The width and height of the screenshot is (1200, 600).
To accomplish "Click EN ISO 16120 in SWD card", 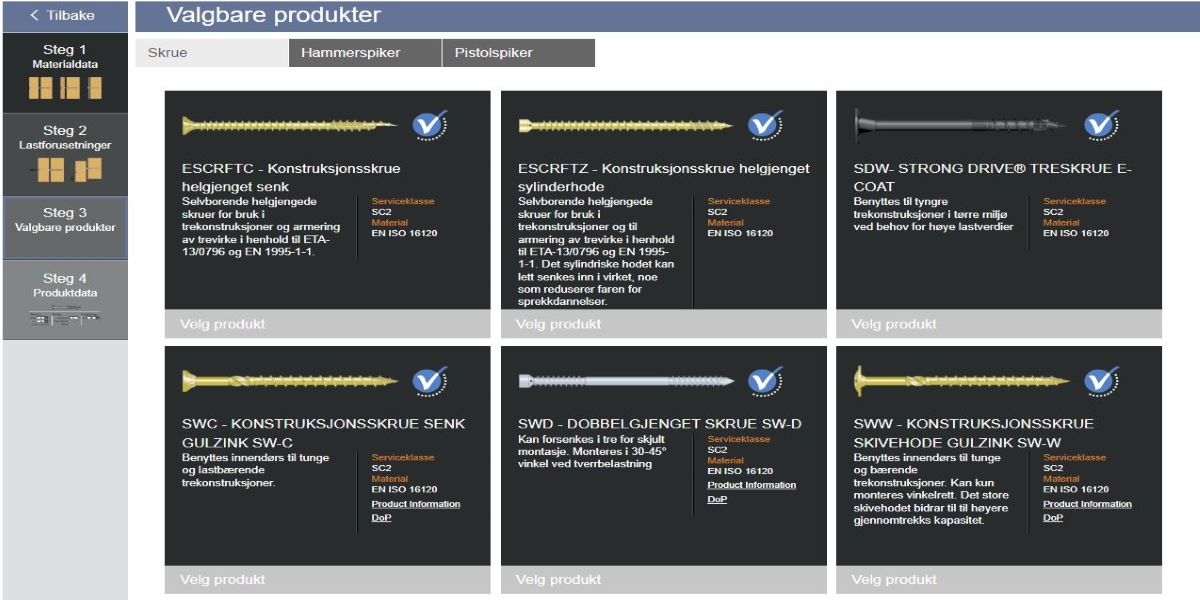I will pos(741,471).
